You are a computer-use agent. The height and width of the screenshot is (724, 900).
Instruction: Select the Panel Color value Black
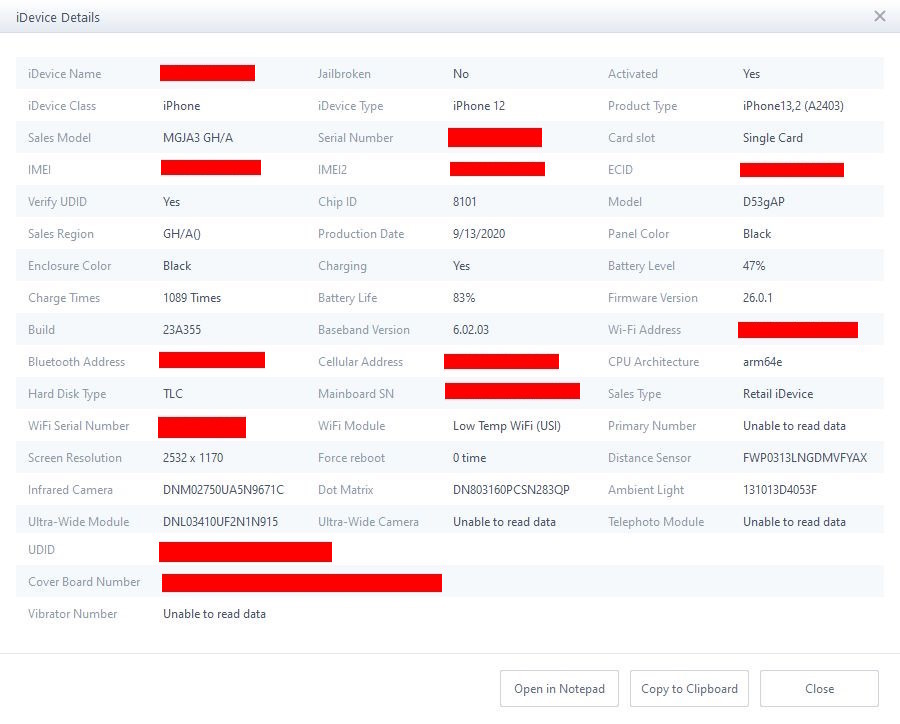coord(757,234)
